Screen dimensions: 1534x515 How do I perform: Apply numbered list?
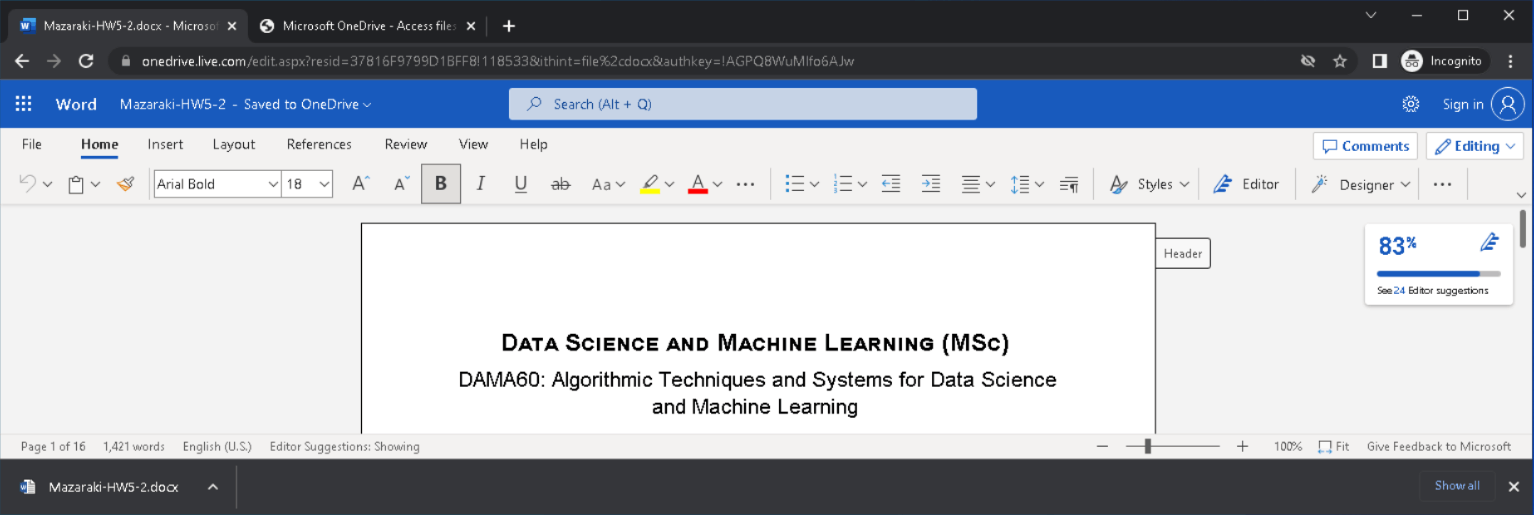click(x=843, y=184)
